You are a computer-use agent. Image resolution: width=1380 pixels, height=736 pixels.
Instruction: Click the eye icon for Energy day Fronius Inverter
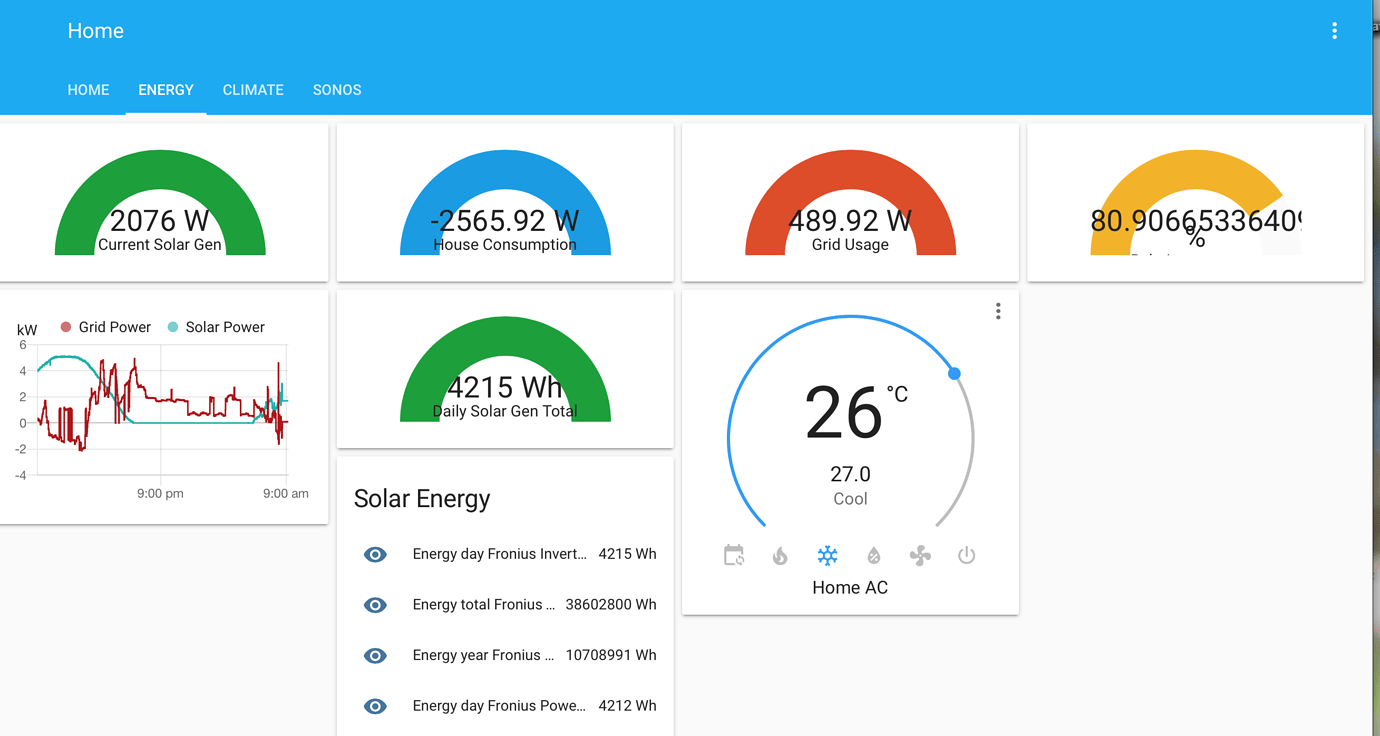[x=375, y=554]
